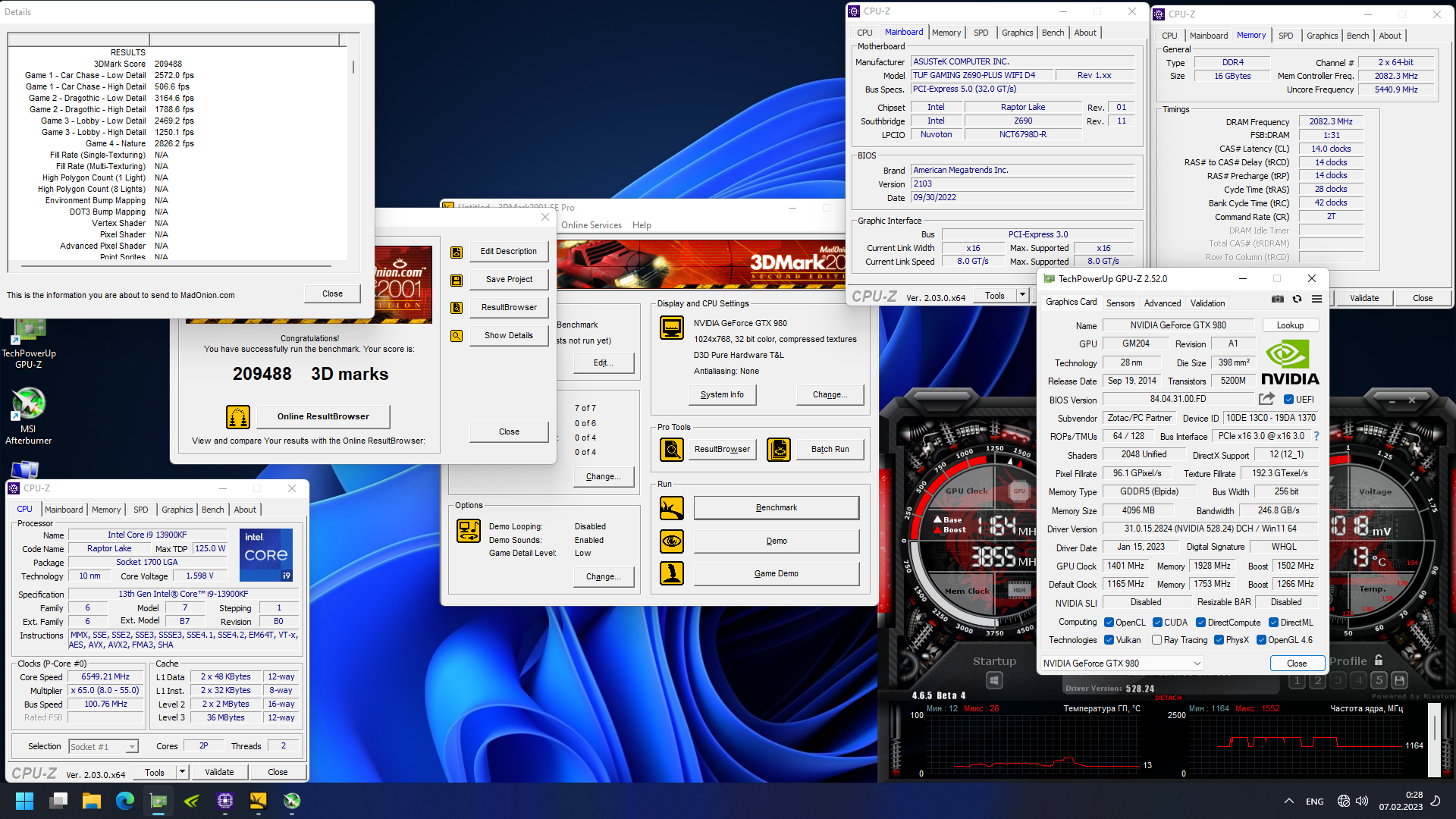Image resolution: width=1456 pixels, height=819 pixels.
Task: Open Graphics tab in Memory CPU-Z window
Action: point(1322,36)
